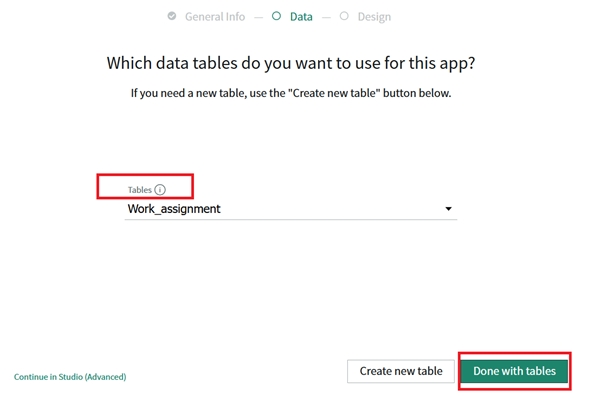The image size is (602, 408).
Task: Click the Data step circle icon
Action: (x=276, y=16)
